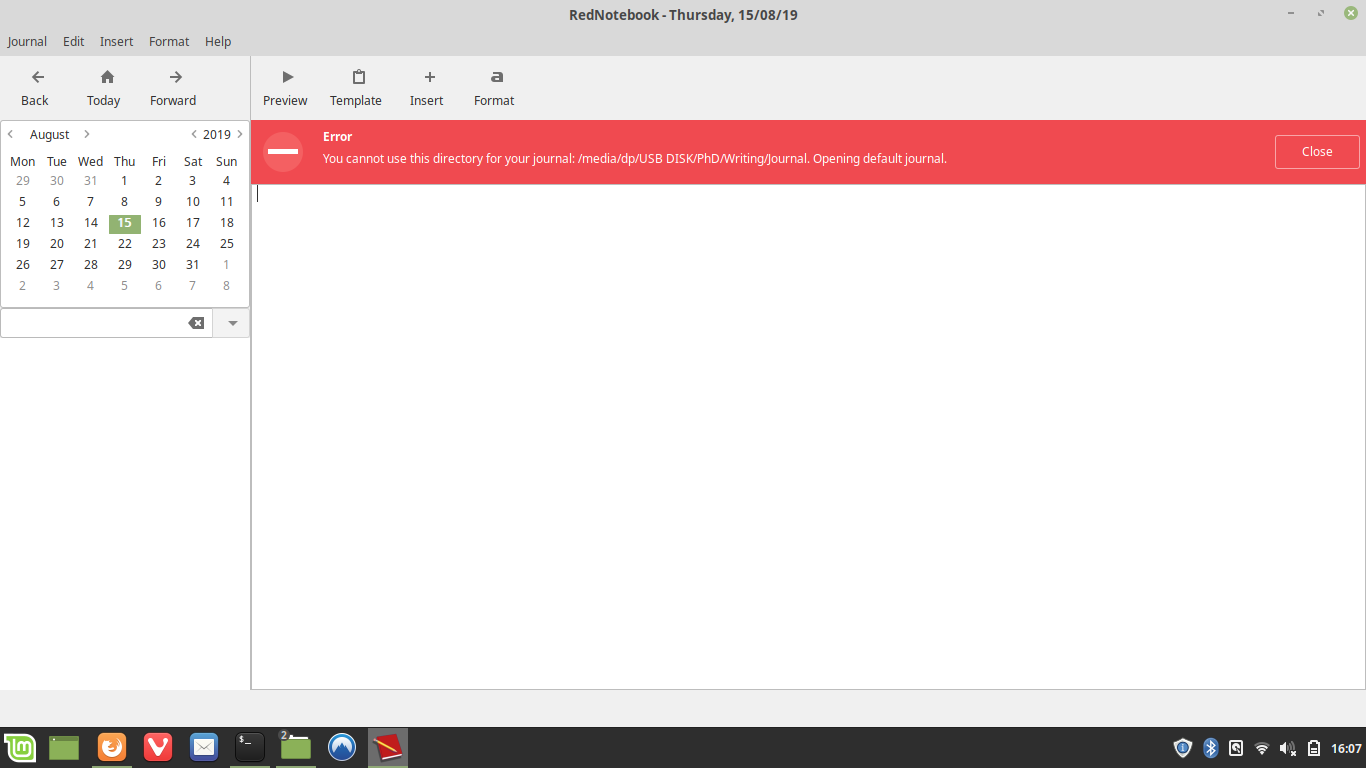Close the journal directory error message

tap(1316, 151)
